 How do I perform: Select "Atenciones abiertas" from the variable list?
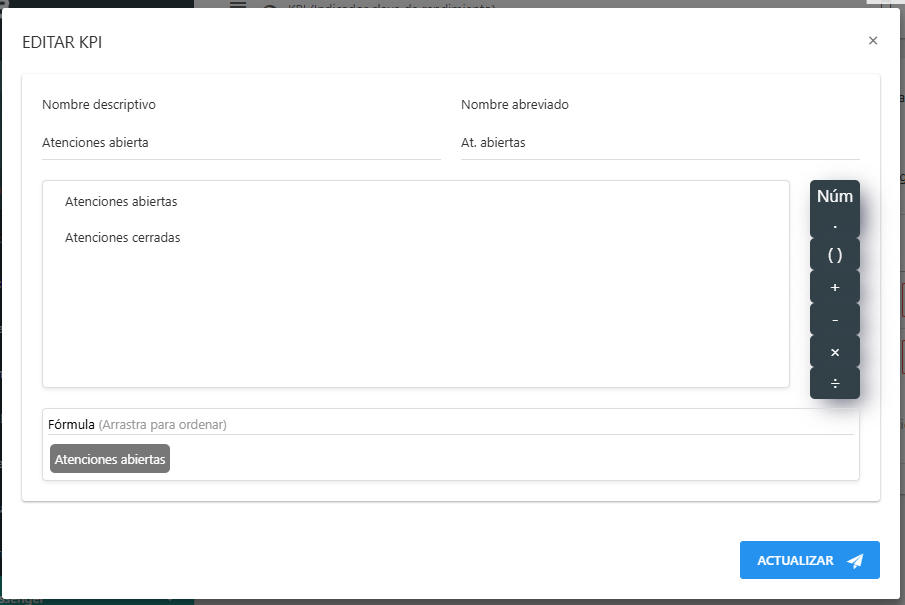click(120, 201)
